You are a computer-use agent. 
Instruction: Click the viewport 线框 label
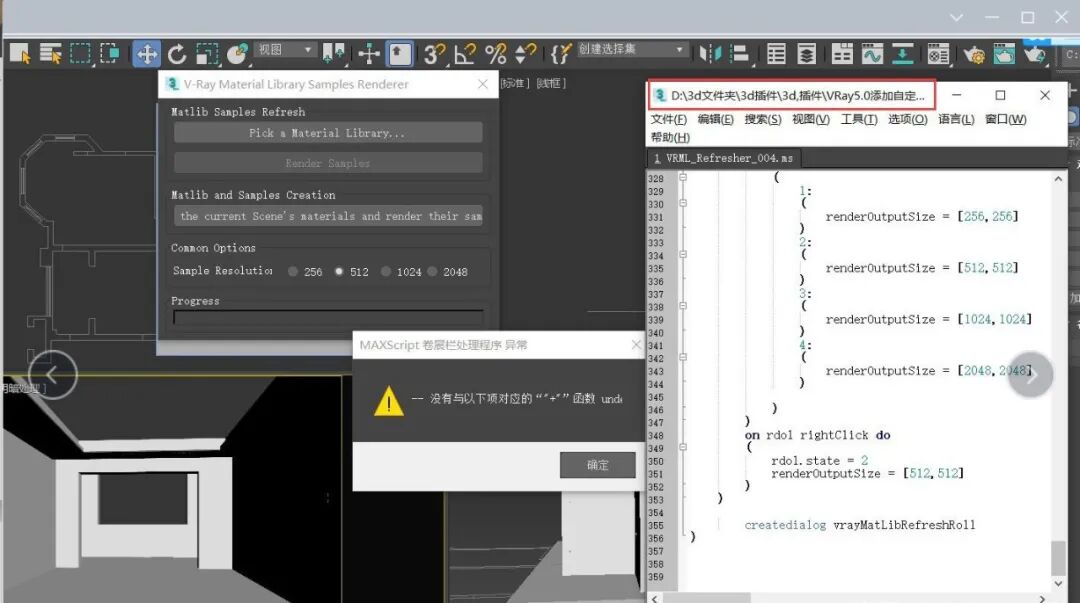click(550, 83)
